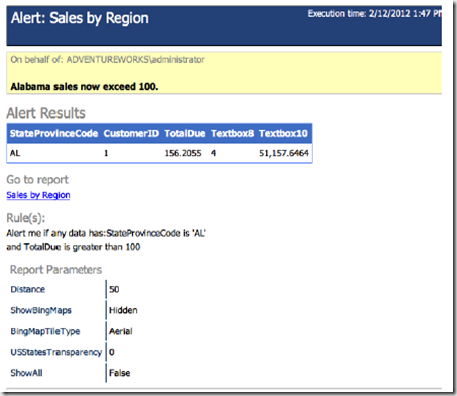Click the USStatesTransparency parameter label

56,352
